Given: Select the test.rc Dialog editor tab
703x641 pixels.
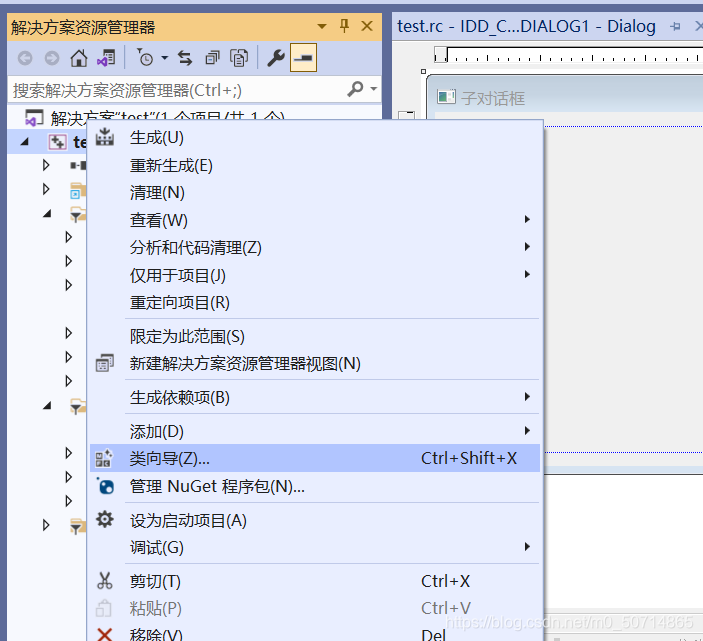Looking at the screenshot, I should click(526, 26).
